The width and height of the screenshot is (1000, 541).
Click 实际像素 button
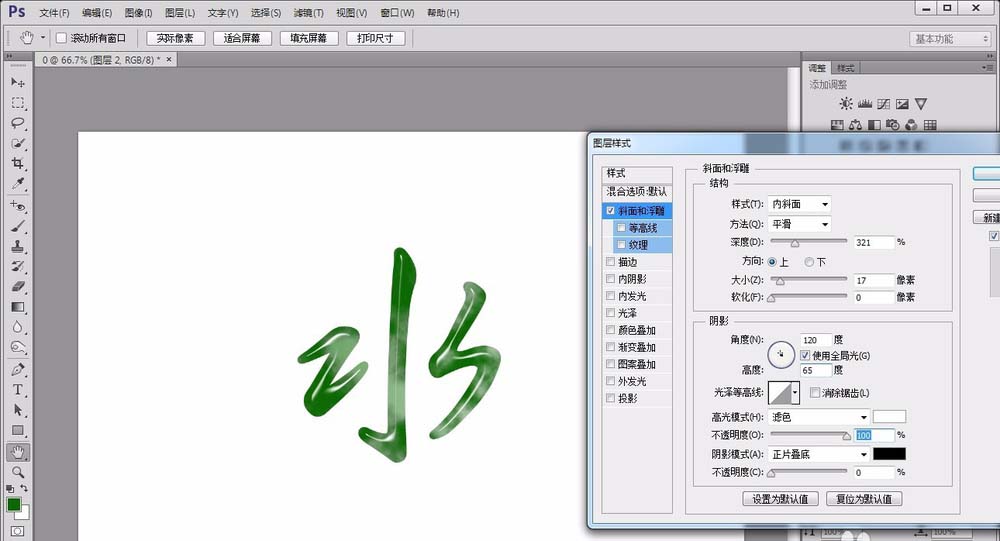[175, 38]
